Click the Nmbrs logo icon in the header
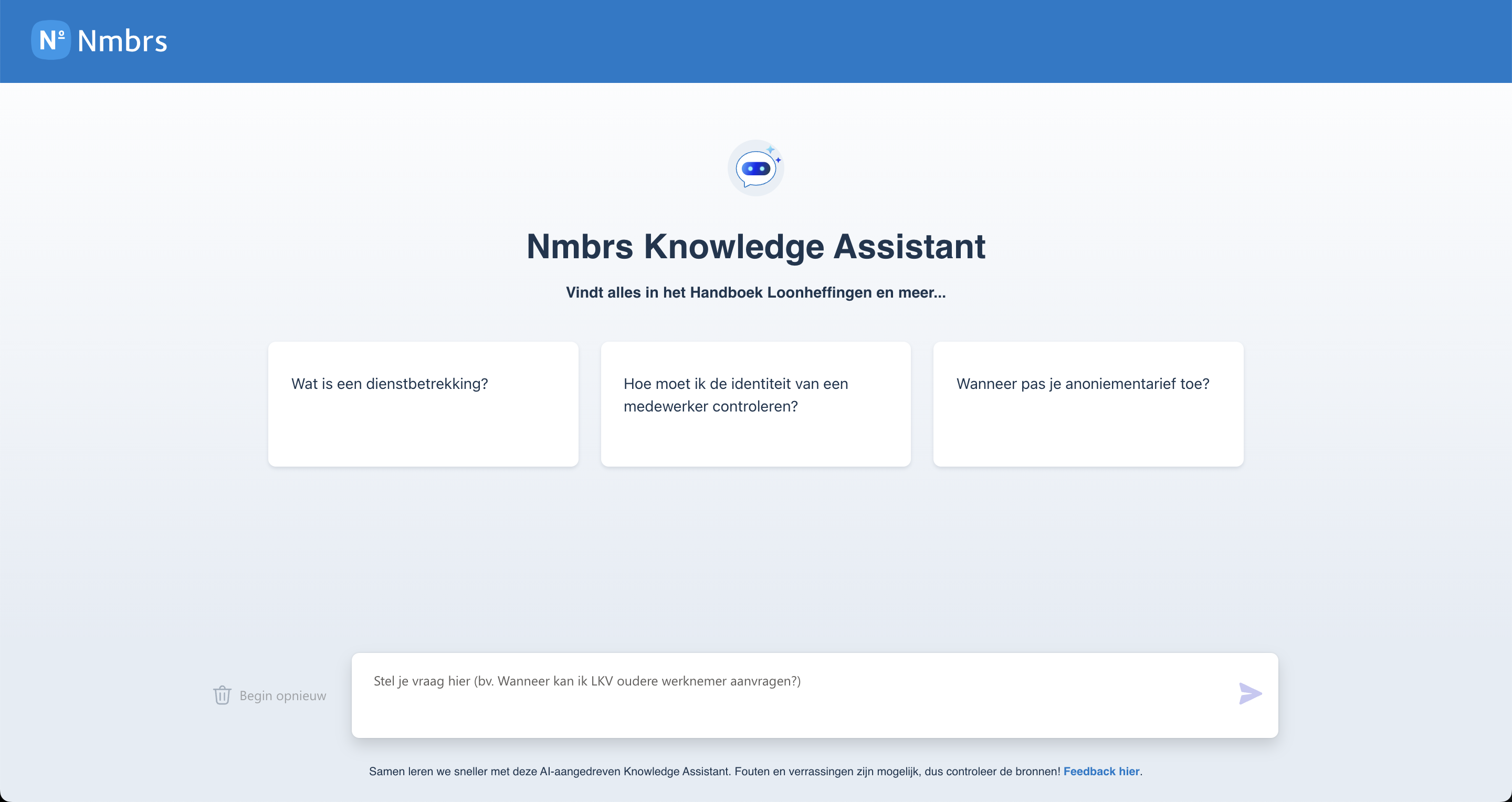This screenshot has height=802, width=1512. pyautogui.click(x=50, y=40)
